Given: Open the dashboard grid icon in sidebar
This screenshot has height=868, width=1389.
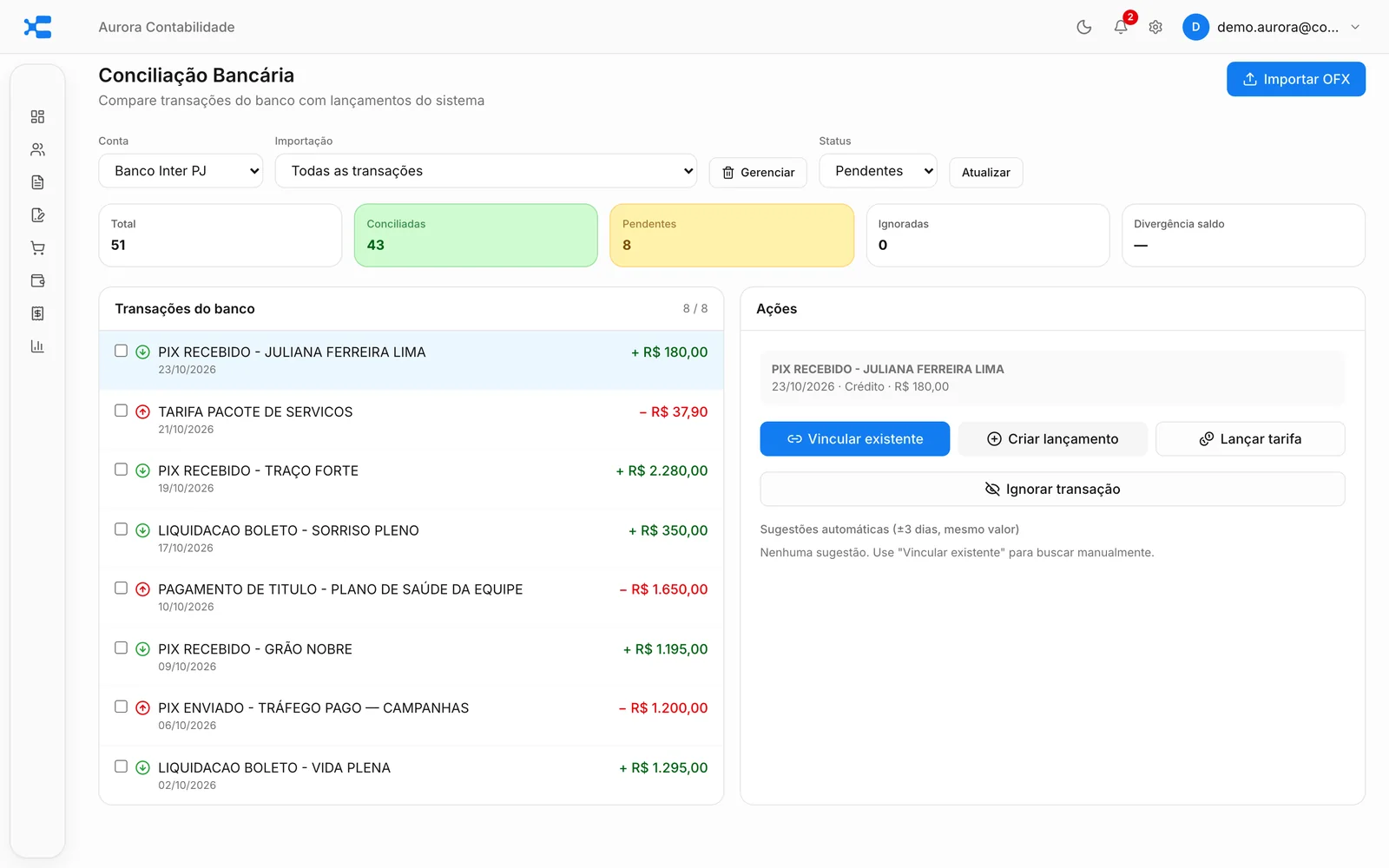Looking at the screenshot, I should [x=37, y=116].
